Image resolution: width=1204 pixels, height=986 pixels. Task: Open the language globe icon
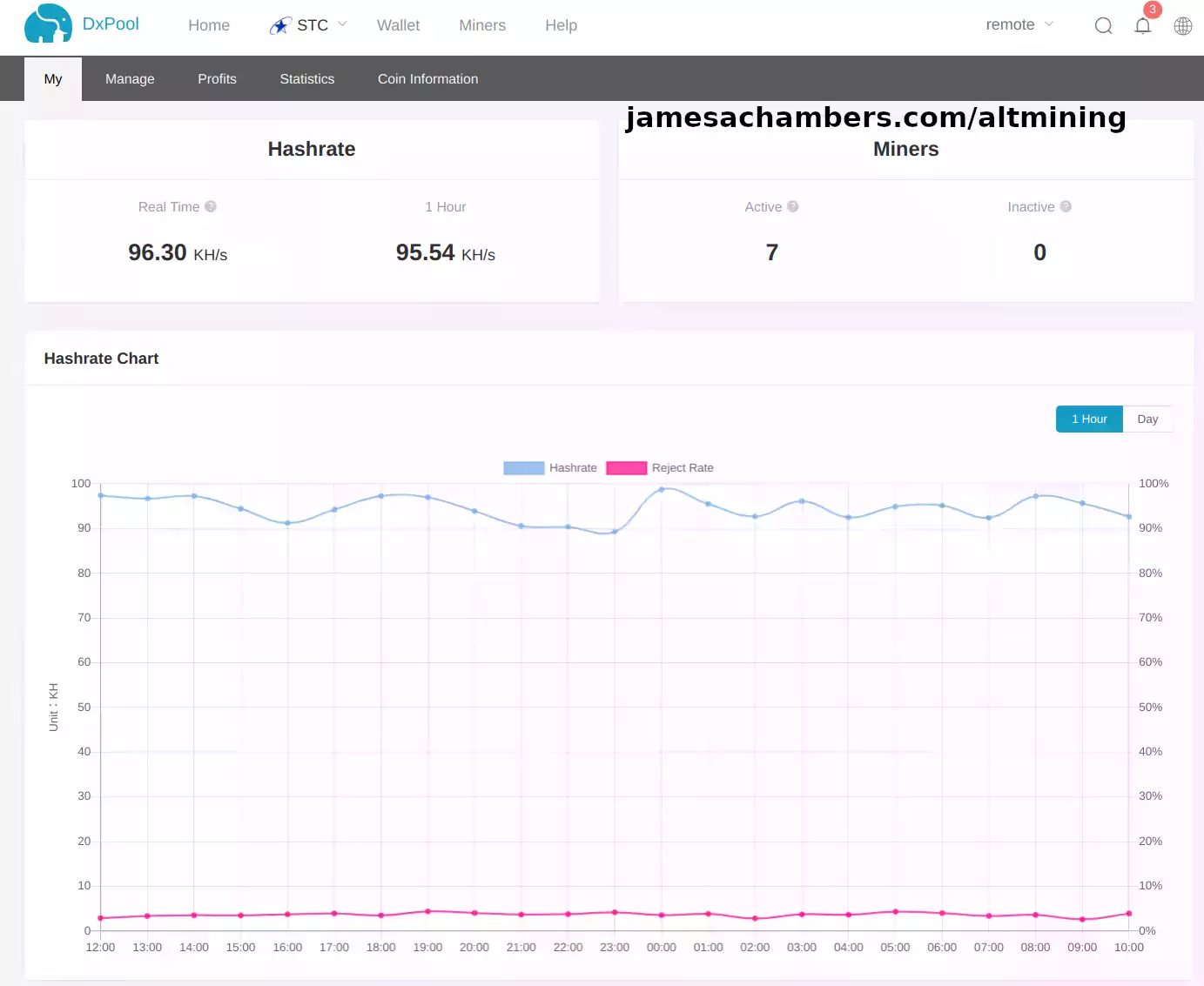click(1183, 25)
